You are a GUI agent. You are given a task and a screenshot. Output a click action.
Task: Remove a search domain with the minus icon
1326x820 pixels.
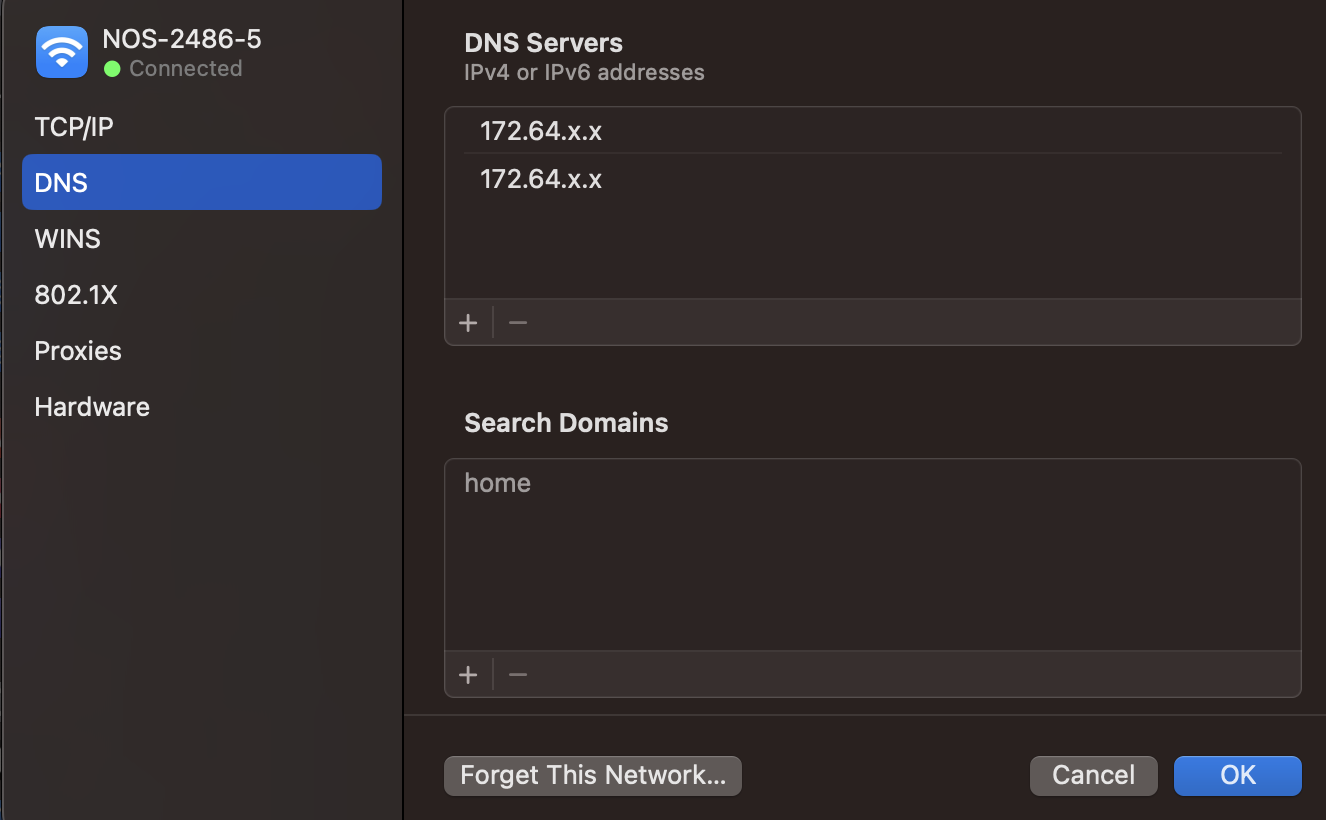pos(517,674)
